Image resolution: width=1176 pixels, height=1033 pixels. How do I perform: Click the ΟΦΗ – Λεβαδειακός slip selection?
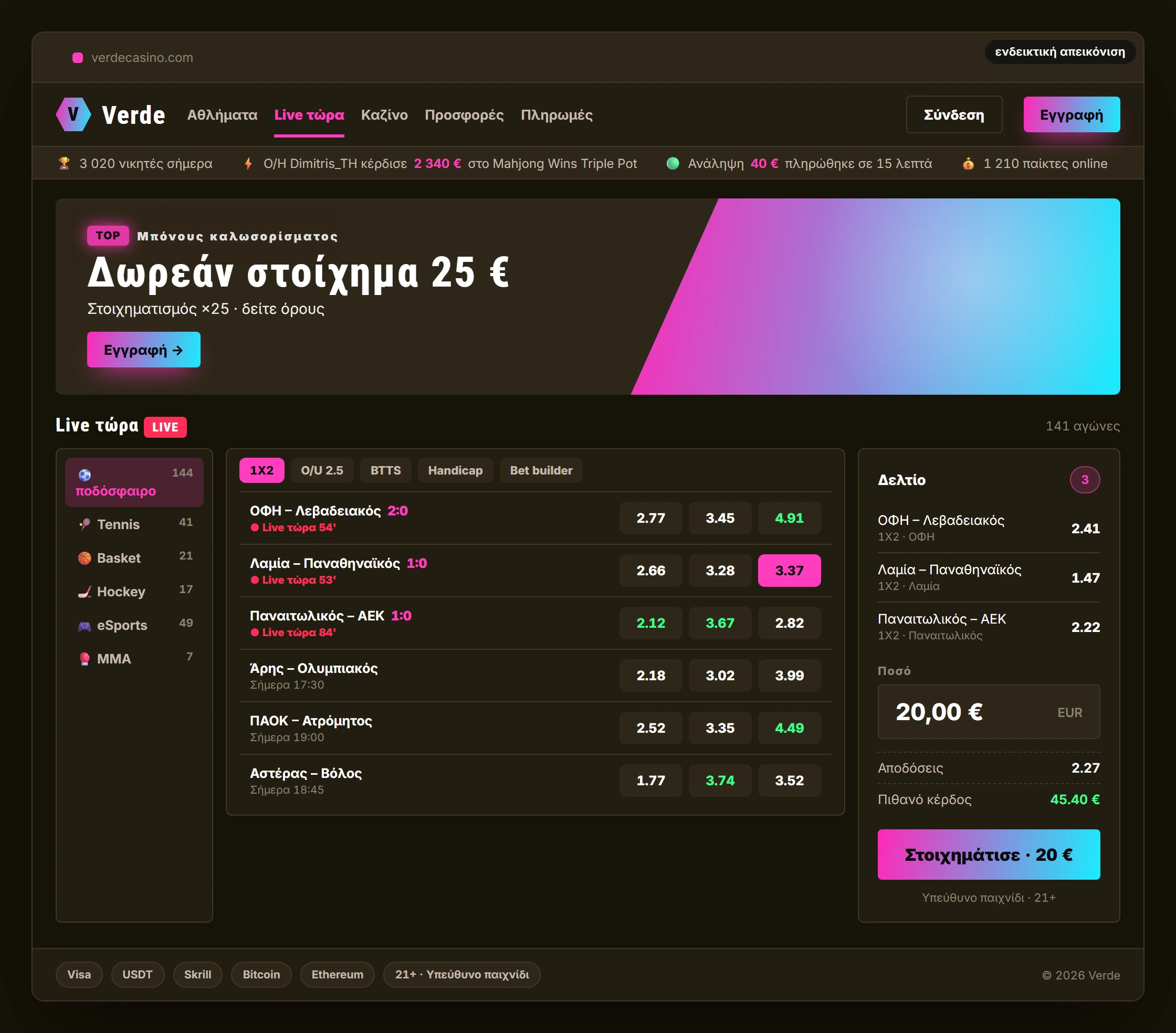coord(989,528)
